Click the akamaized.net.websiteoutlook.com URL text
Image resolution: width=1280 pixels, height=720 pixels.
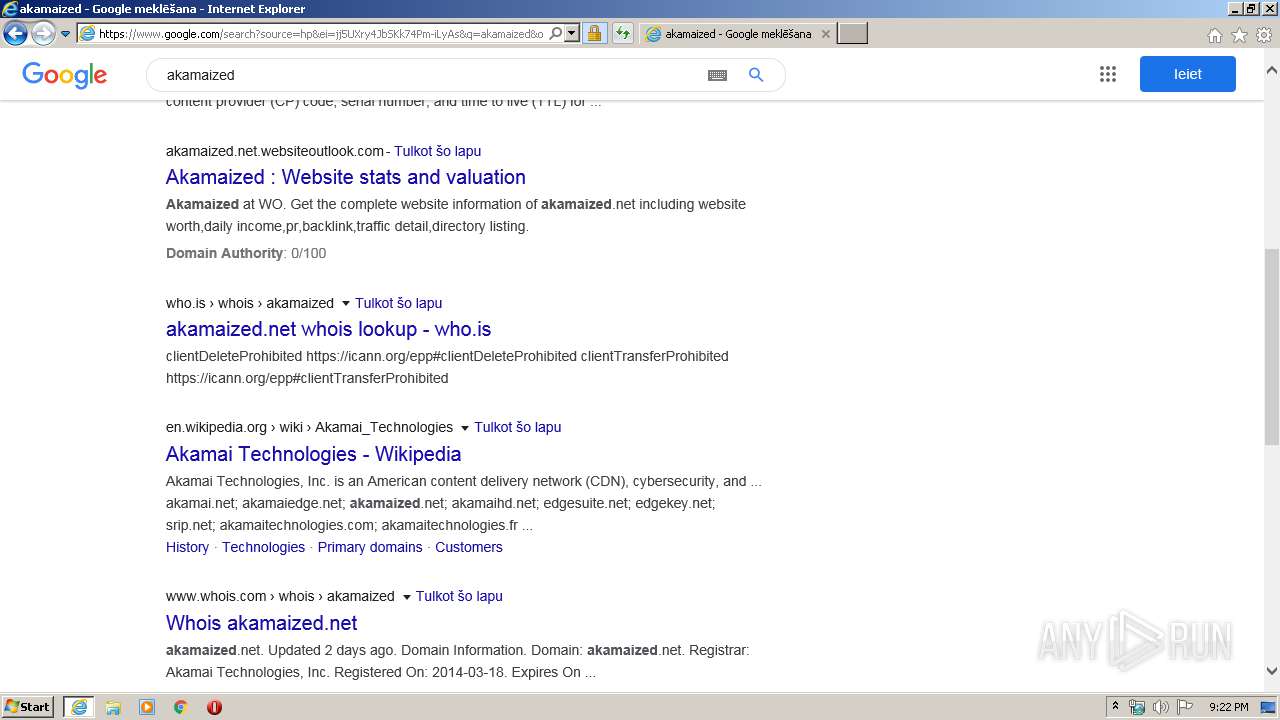(x=275, y=151)
